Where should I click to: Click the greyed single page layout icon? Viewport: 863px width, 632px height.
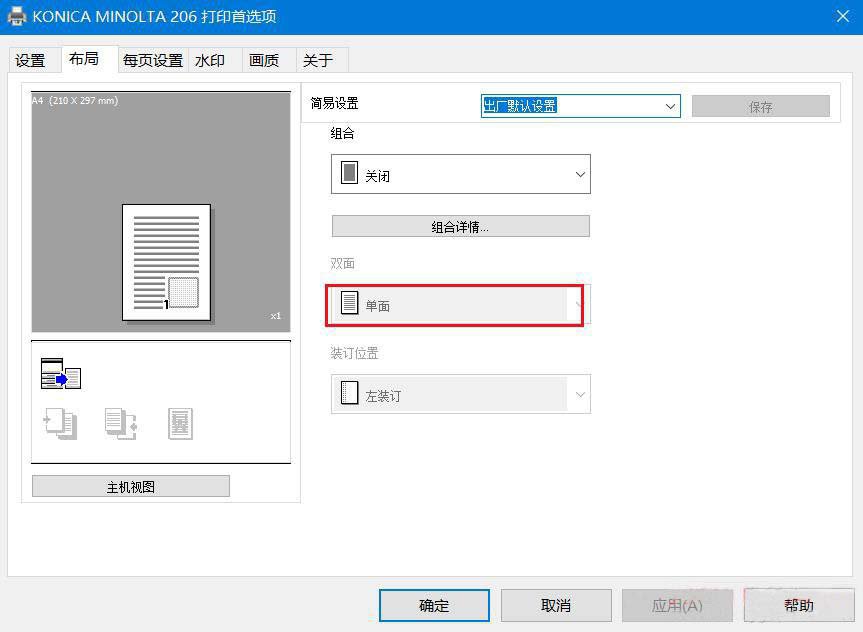coord(181,423)
